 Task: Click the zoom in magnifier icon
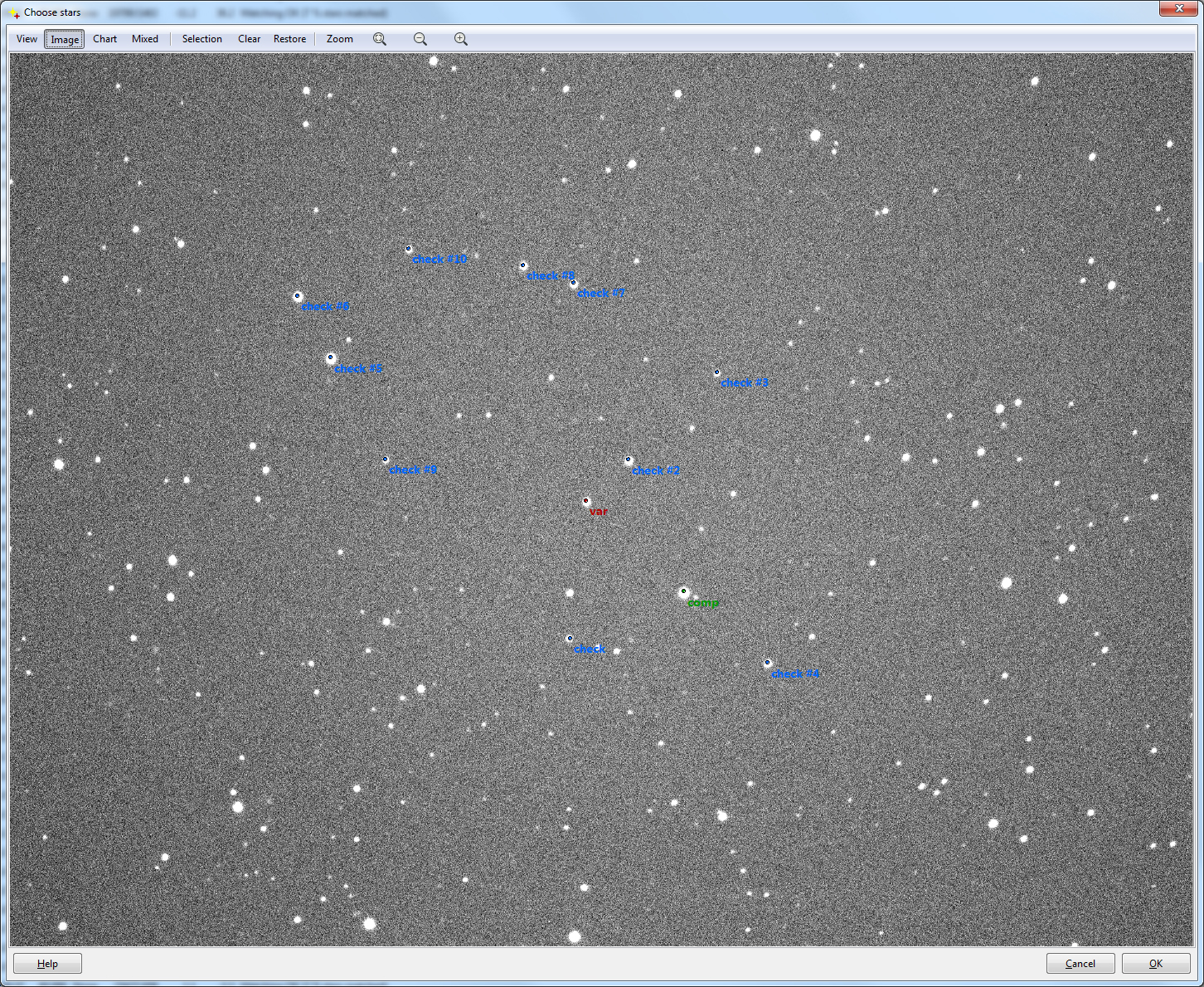pos(461,39)
